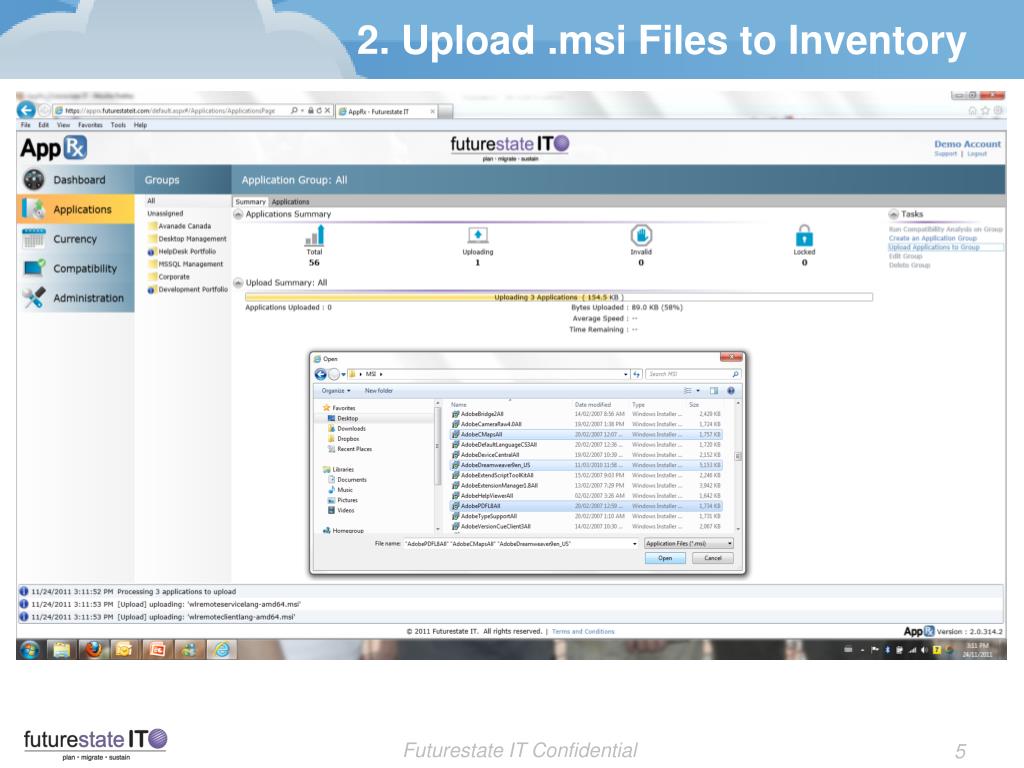The width and height of the screenshot is (1024, 768).
Task: Click the Currency calendar icon
Action: [x=34, y=238]
